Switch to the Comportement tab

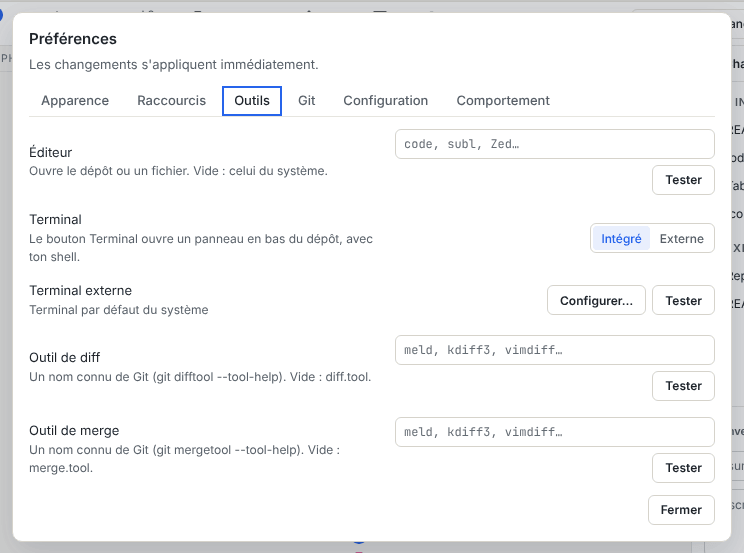[503, 101]
